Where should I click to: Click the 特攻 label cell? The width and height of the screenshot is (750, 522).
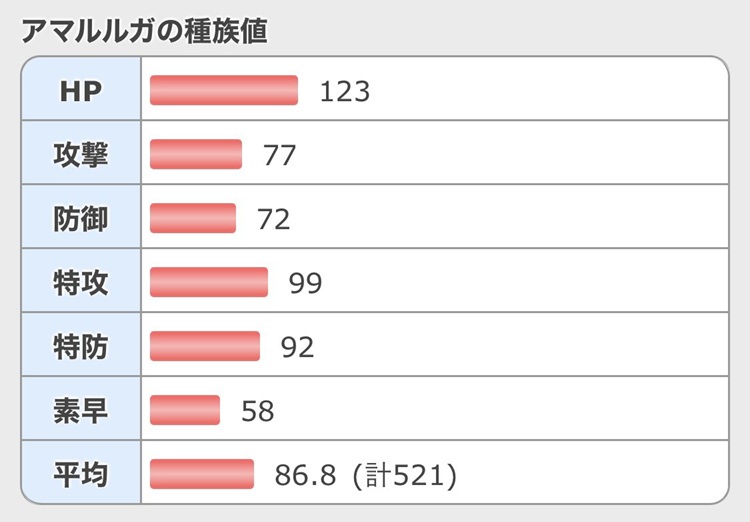click(x=81, y=283)
